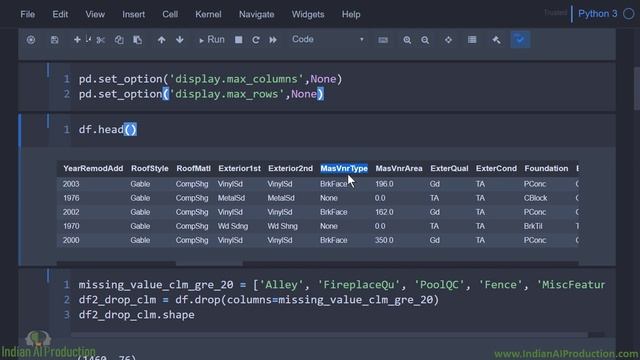Click the save and checkpoint icon
The height and width of the screenshot is (360, 640).
(x=54, y=40)
